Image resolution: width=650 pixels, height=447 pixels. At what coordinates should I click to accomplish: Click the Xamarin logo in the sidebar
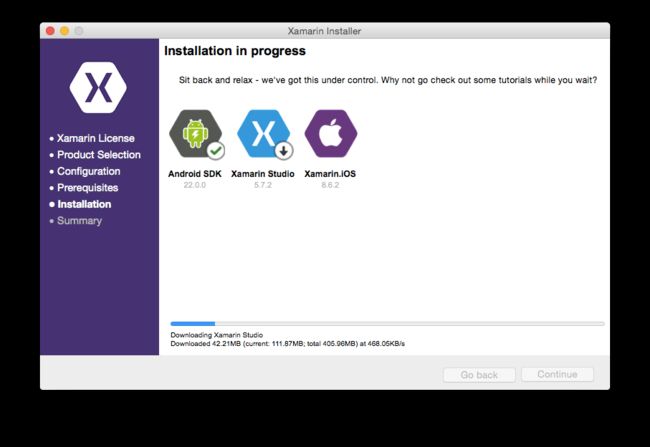pos(98,87)
